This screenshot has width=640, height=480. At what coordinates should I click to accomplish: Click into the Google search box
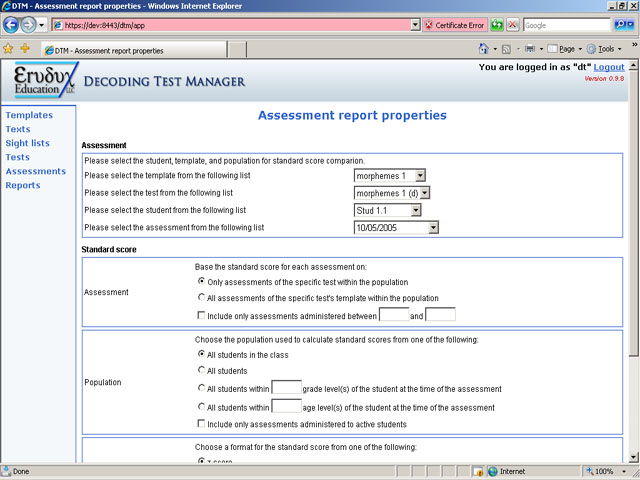tap(567, 25)
